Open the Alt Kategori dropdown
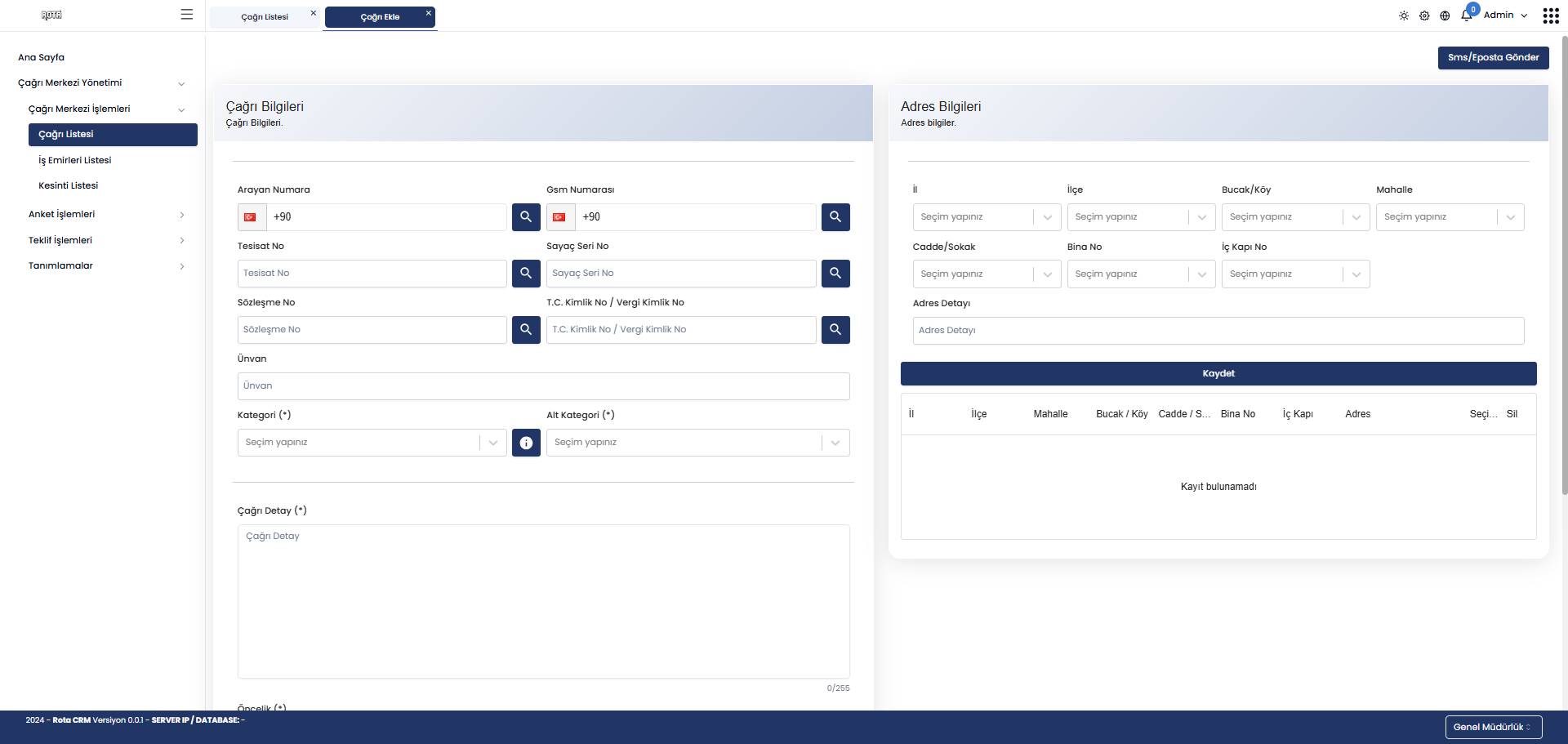 click(697, 443)
